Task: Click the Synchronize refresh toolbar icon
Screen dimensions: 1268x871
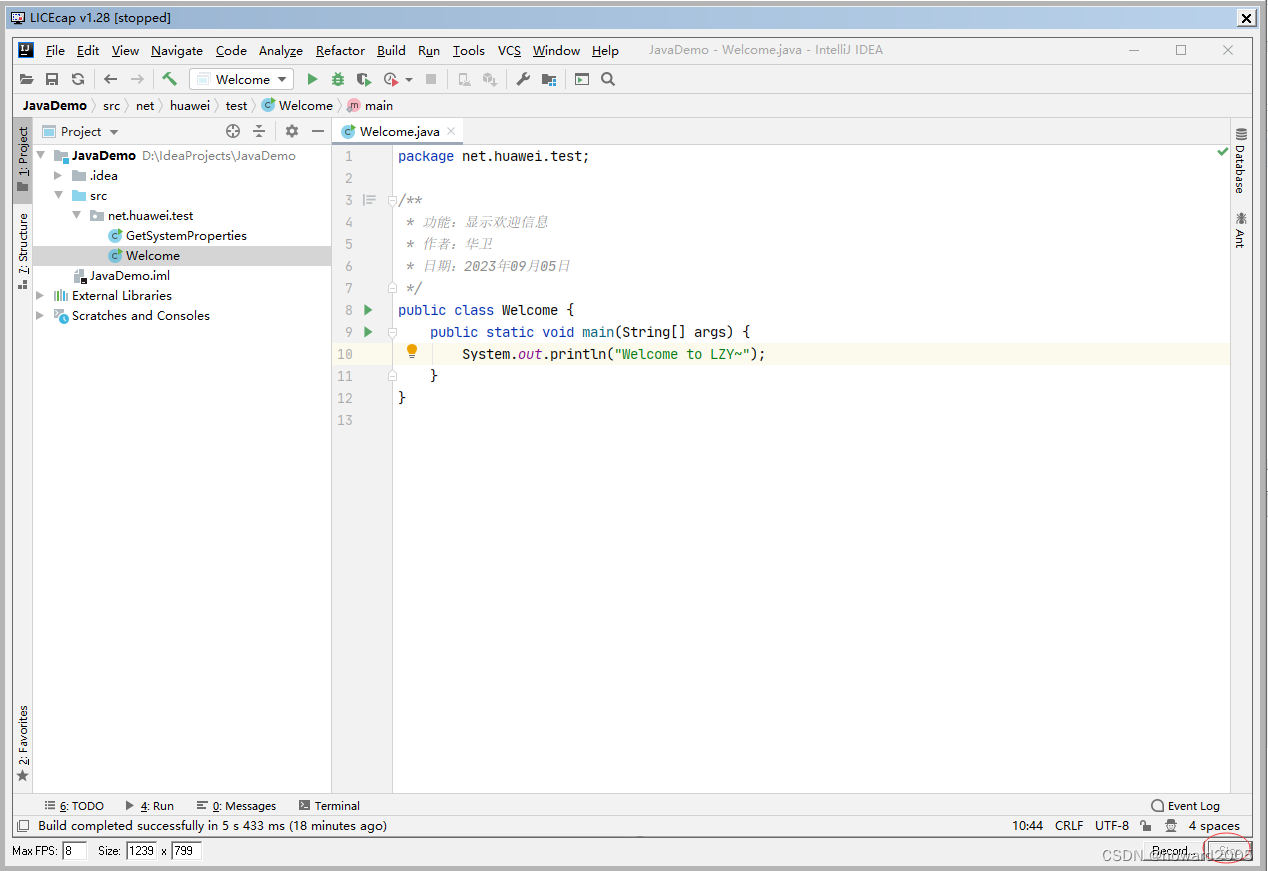Action: [78, 79]
